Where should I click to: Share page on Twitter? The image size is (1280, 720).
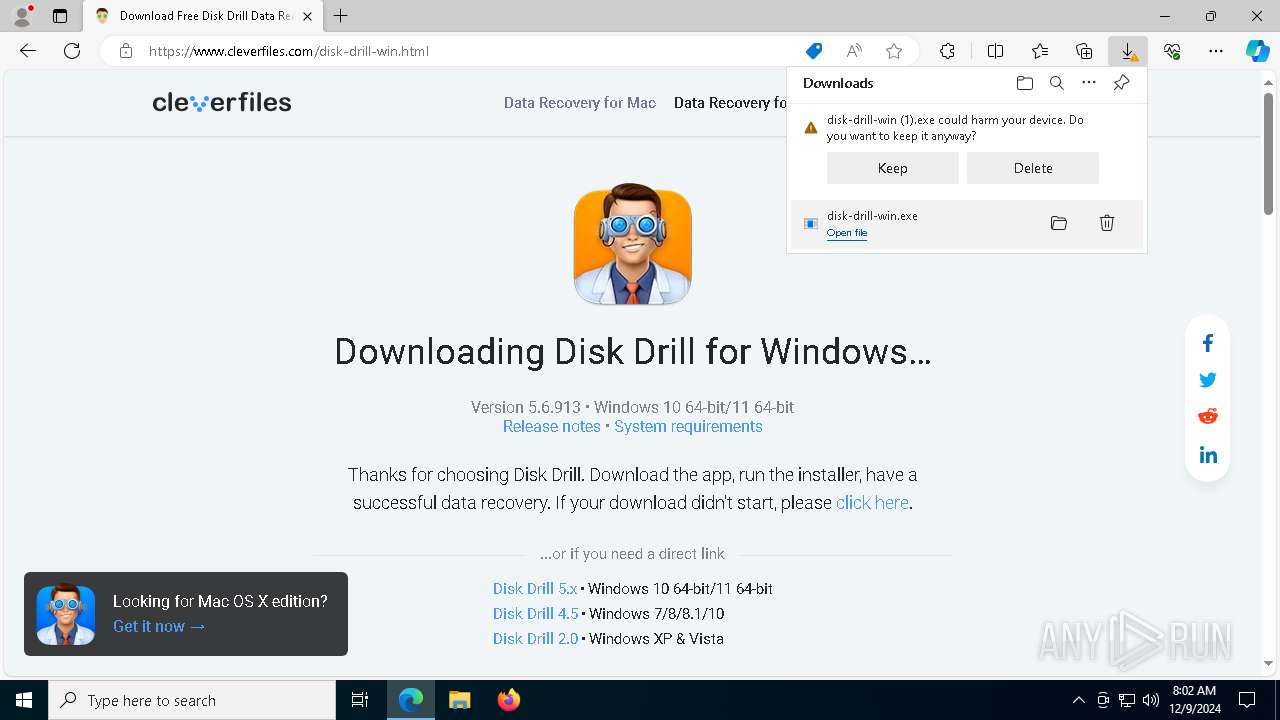tap(1208, 380)
